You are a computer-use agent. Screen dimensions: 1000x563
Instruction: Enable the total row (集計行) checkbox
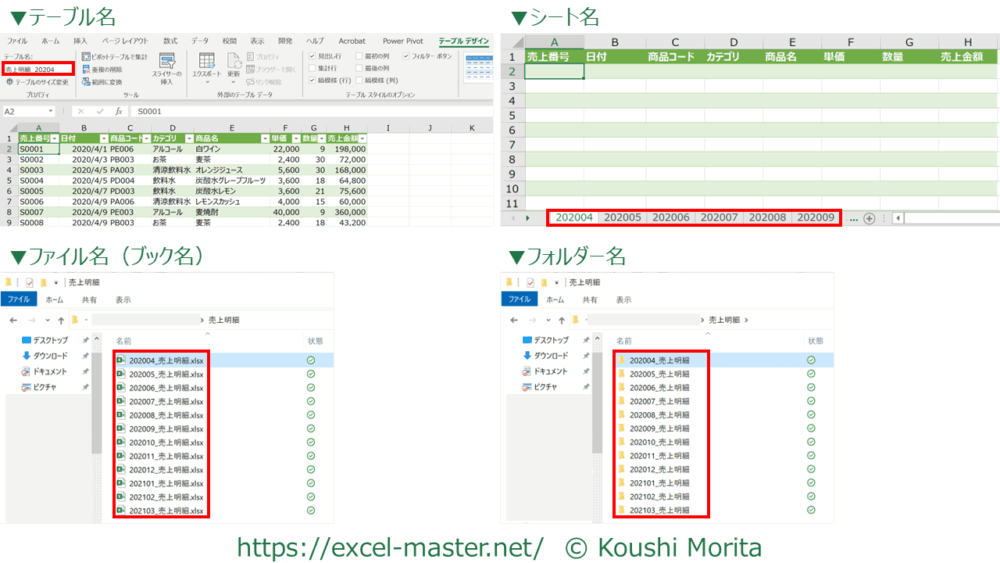point(313,68)
